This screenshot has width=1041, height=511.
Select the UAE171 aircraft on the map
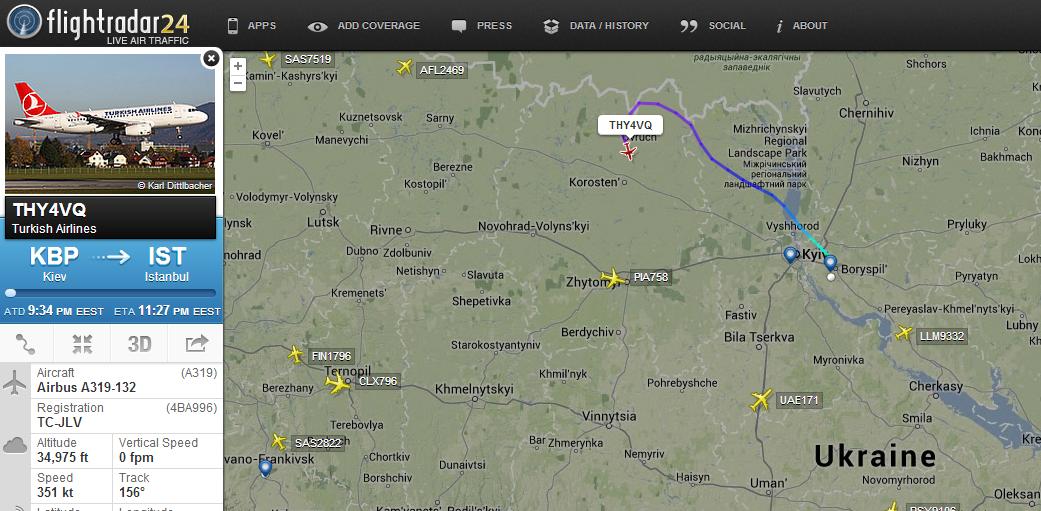click(x=762, y=400)
